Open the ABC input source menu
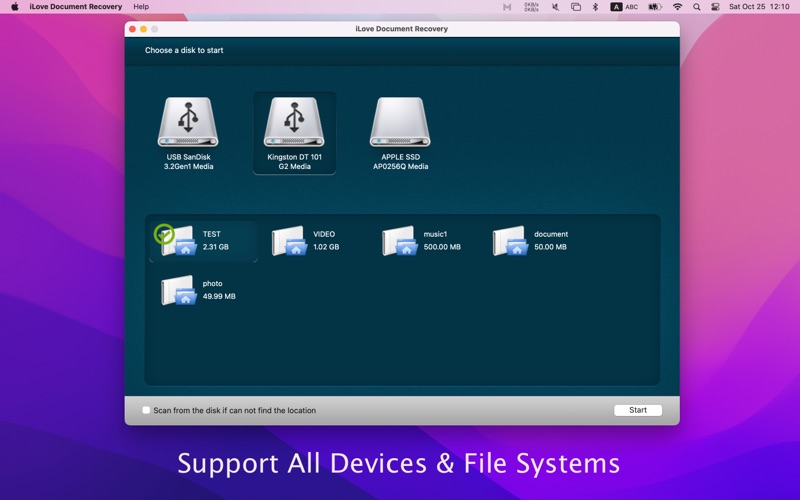Image resolution: width=800 pixels, height=500 pixels. click(x=624, y=7)
